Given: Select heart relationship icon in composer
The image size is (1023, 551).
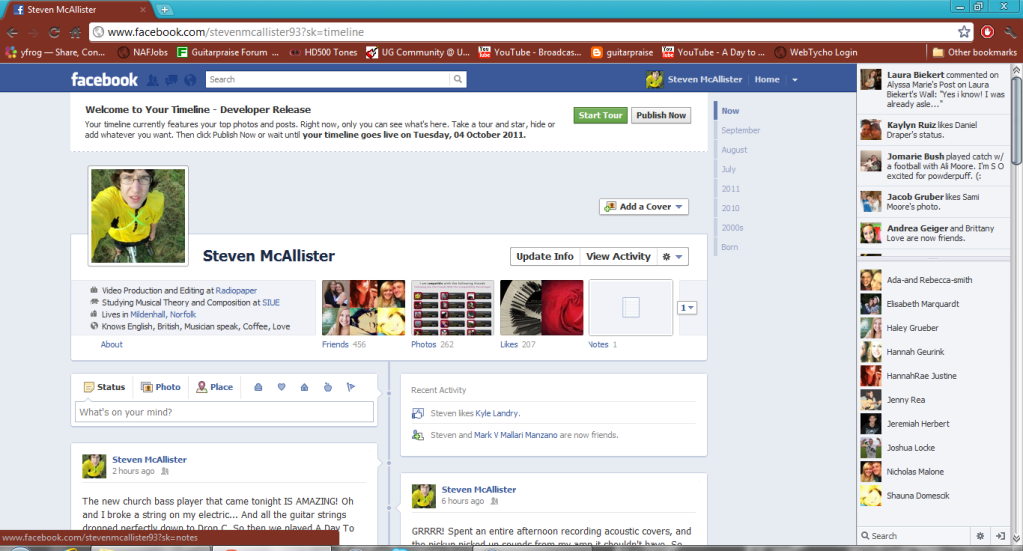Looking at the screenshot, I should point(281,387).
